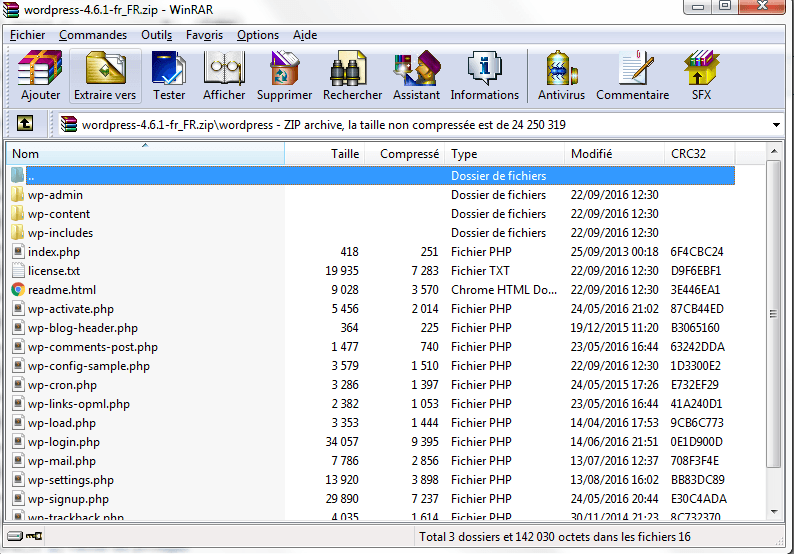Select the parent folder '..' row

pyautogui.click(x=371, y=176)
